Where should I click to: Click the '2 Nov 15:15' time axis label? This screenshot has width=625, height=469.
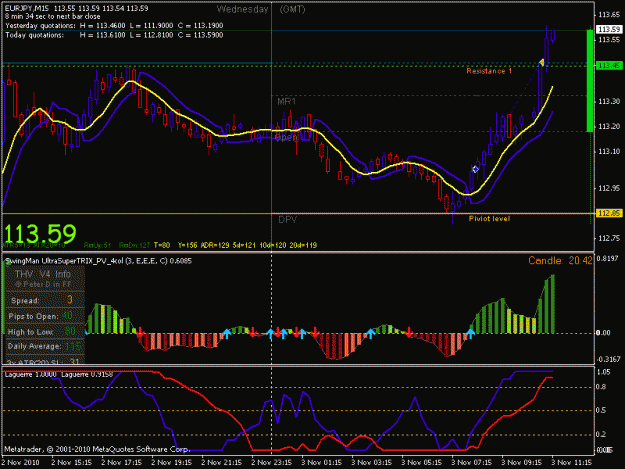tap(72, 462)
